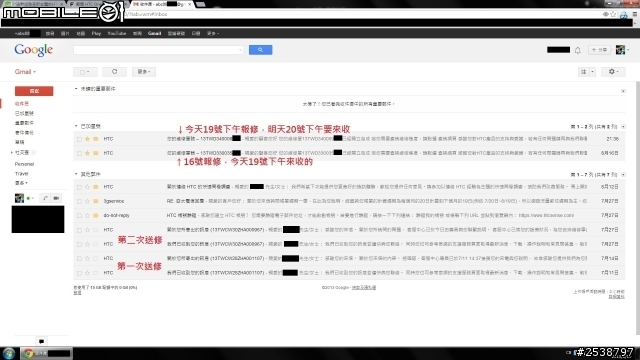Image resolution: width=640 pixels, height=360 pixels.
Task: Toggle importance marker on do-not-reply email
Action: [96, 216]
